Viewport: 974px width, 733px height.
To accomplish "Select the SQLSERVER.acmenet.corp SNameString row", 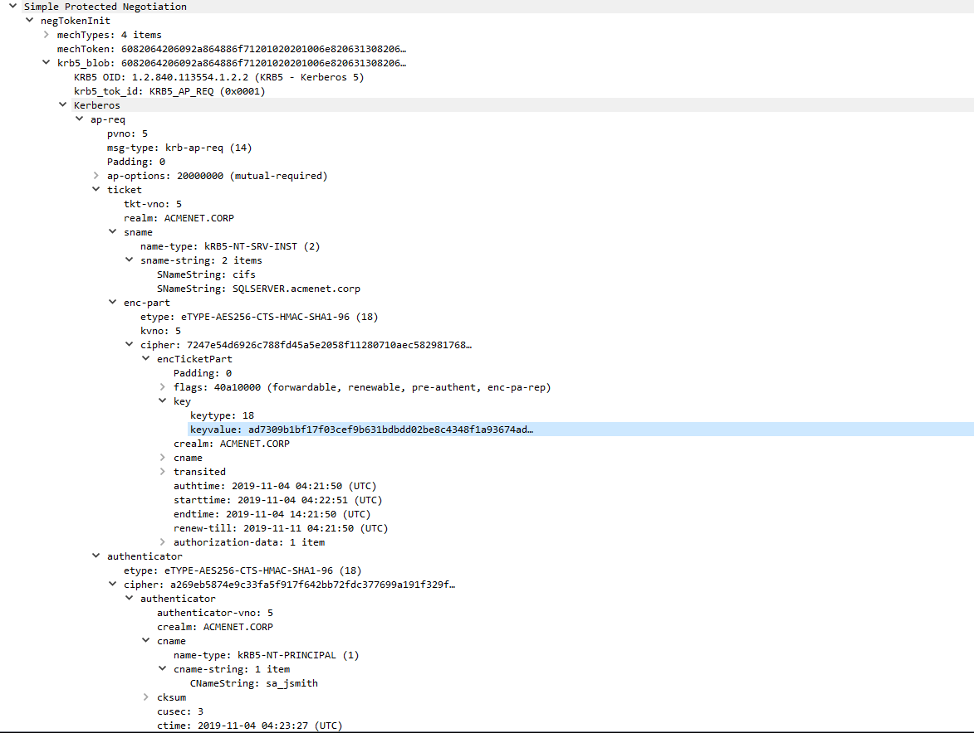I will [258, 289].
